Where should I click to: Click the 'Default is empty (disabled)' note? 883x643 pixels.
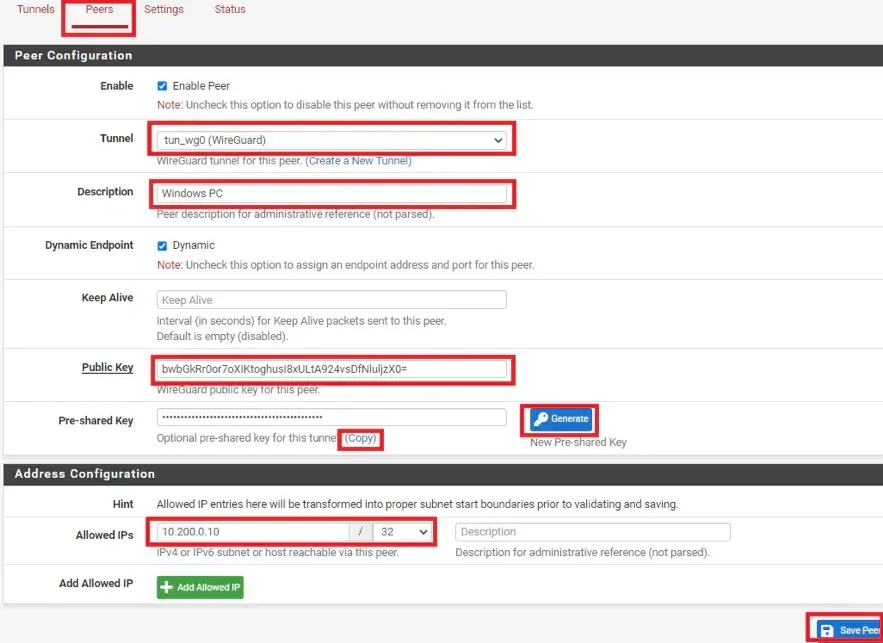click(x=222, y=336)
